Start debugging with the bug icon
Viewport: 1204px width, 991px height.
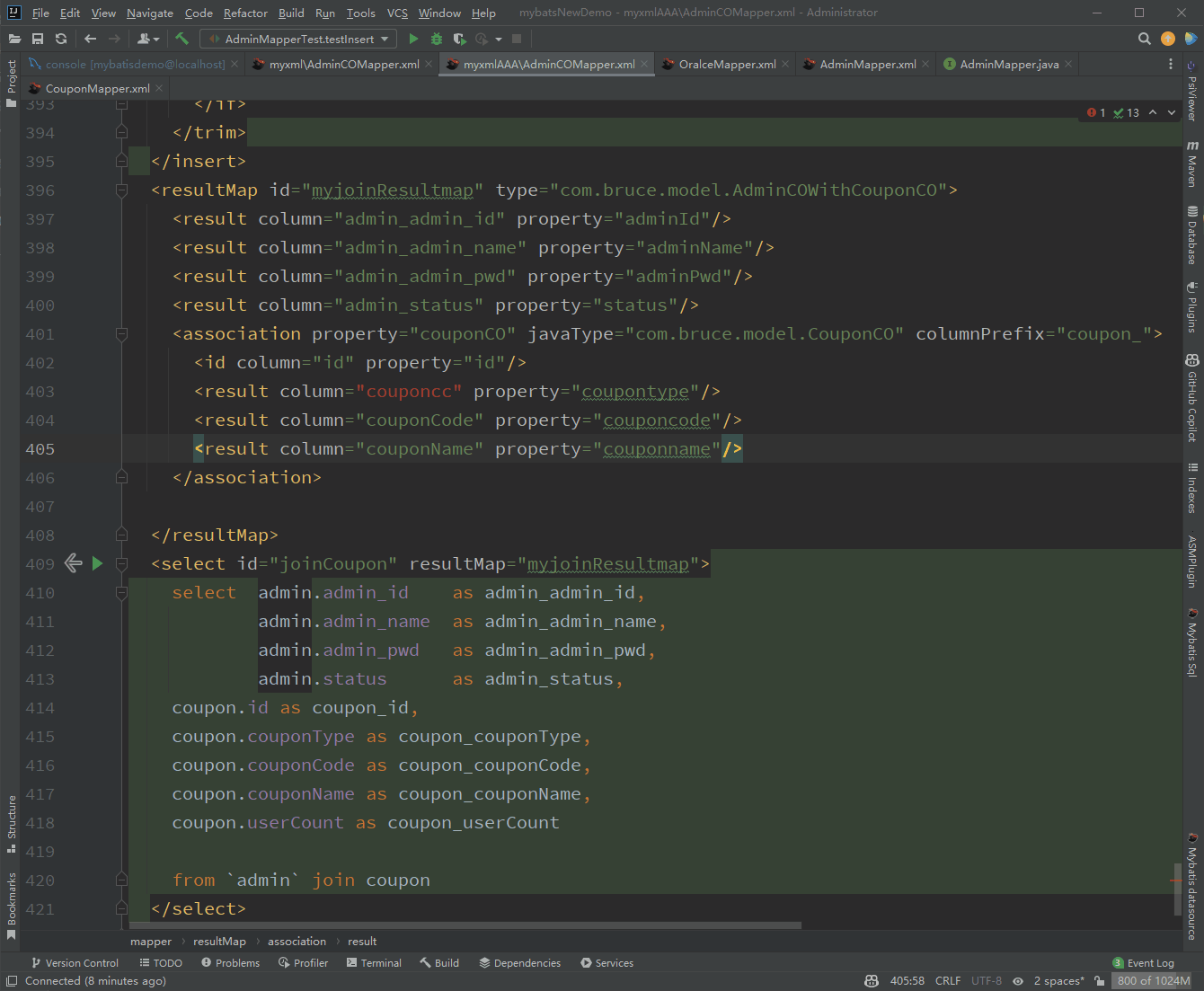tap(437, 39)
